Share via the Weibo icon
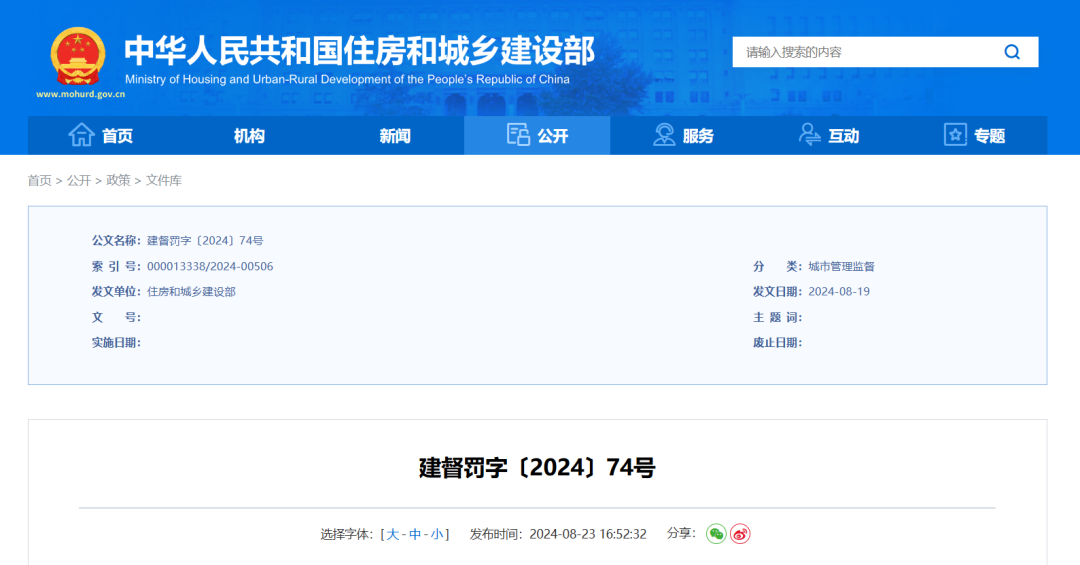The image size is (1080, 565). click(x=740, y=534)
